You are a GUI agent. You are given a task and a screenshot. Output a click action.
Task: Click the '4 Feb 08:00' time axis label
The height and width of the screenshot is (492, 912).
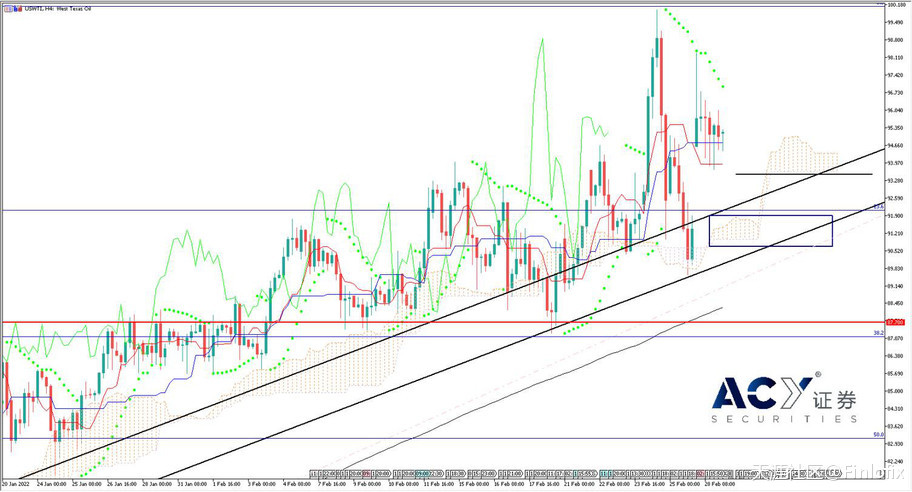(x=297, y=483)
